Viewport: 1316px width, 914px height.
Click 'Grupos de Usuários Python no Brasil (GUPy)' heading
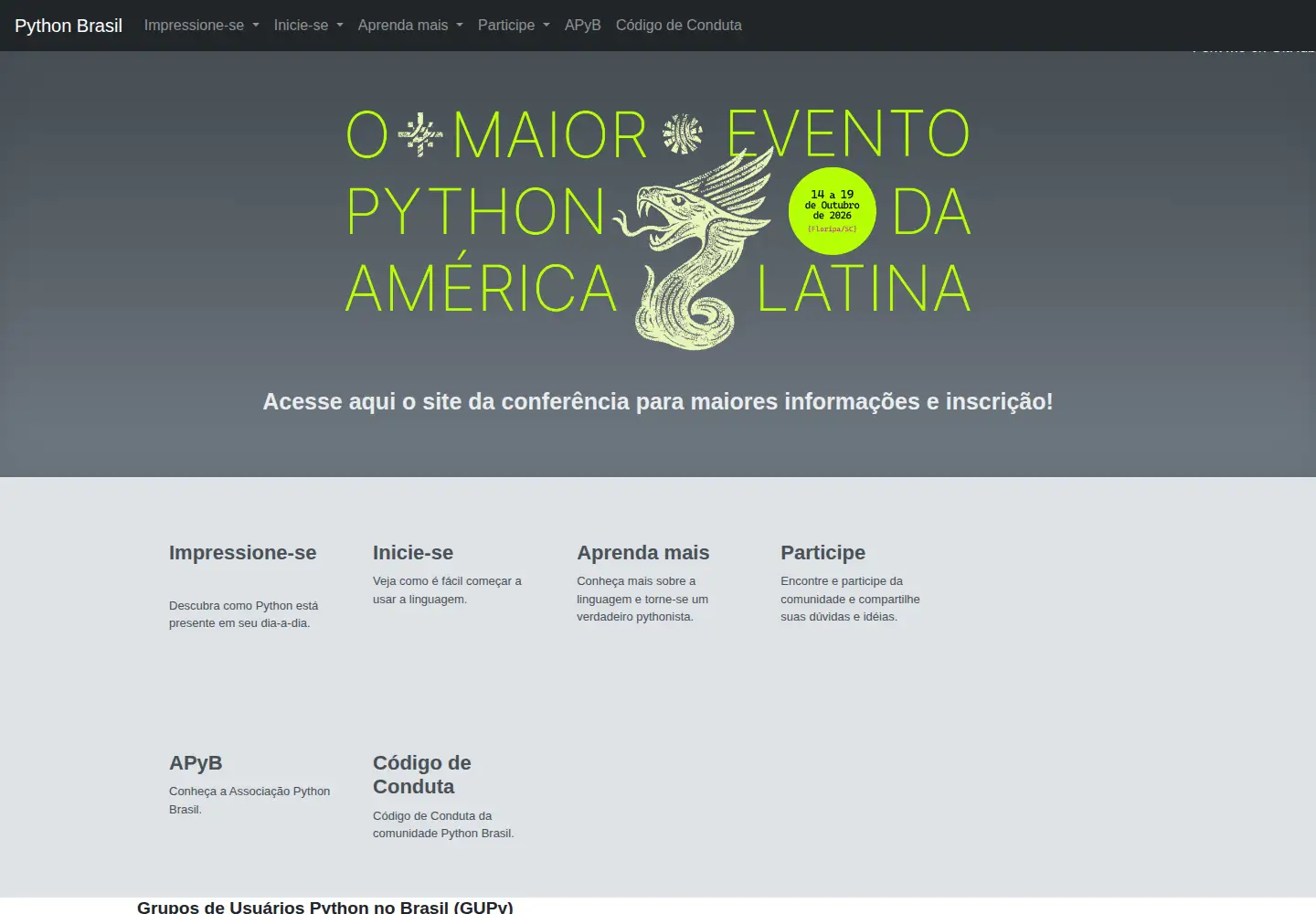(325, 907)
